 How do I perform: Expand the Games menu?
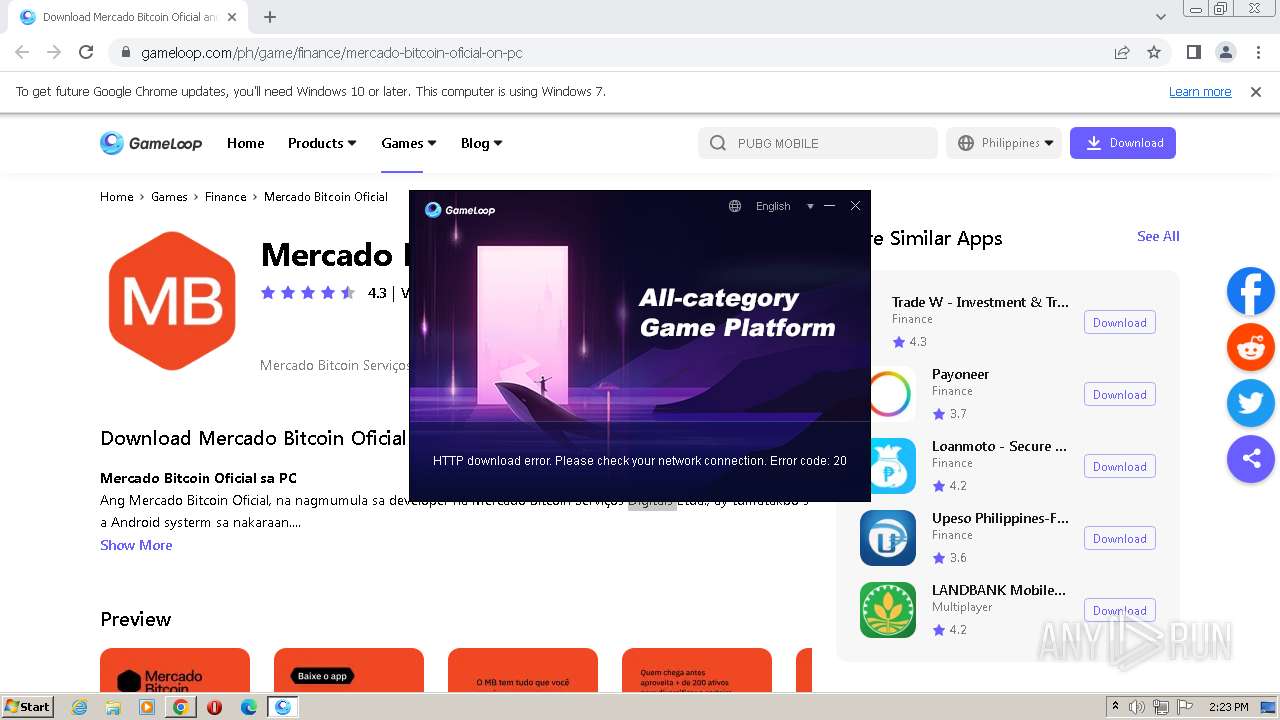click(409, 143)
